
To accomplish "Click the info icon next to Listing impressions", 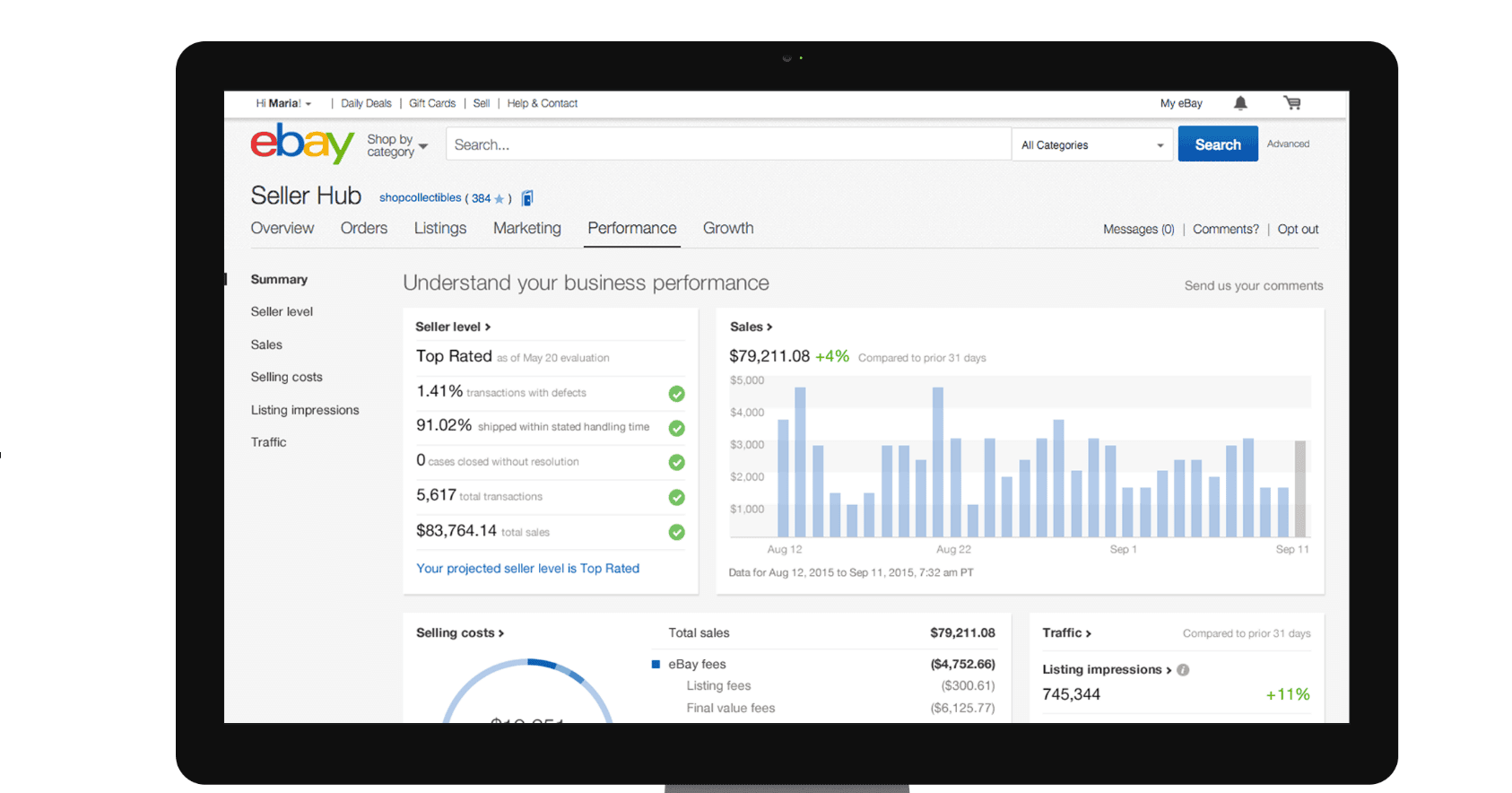I will click(x=1183, y=670).
